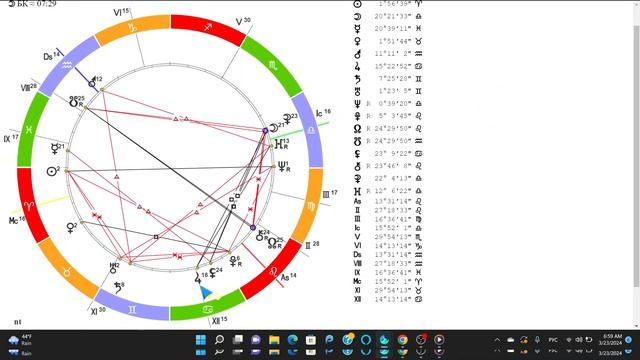Switch the РУС input language indicator

(x=553, y=340)
